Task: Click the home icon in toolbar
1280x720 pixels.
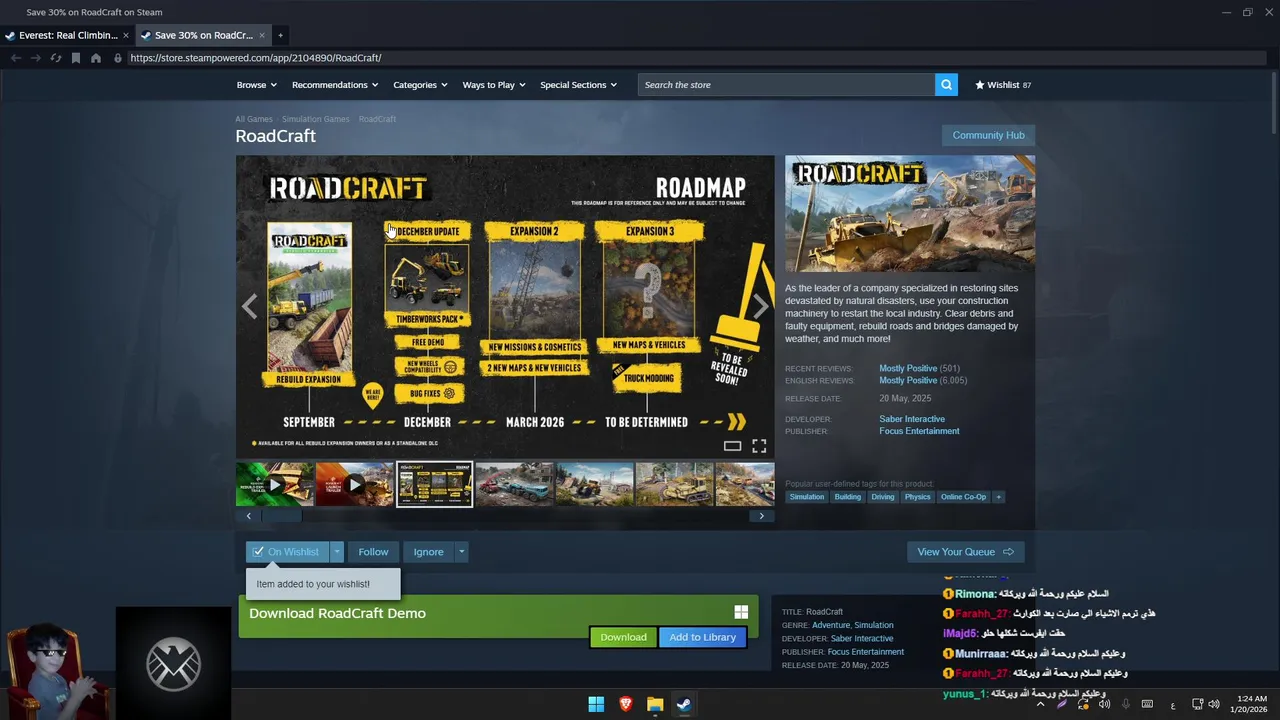Action: click(96, 58)
